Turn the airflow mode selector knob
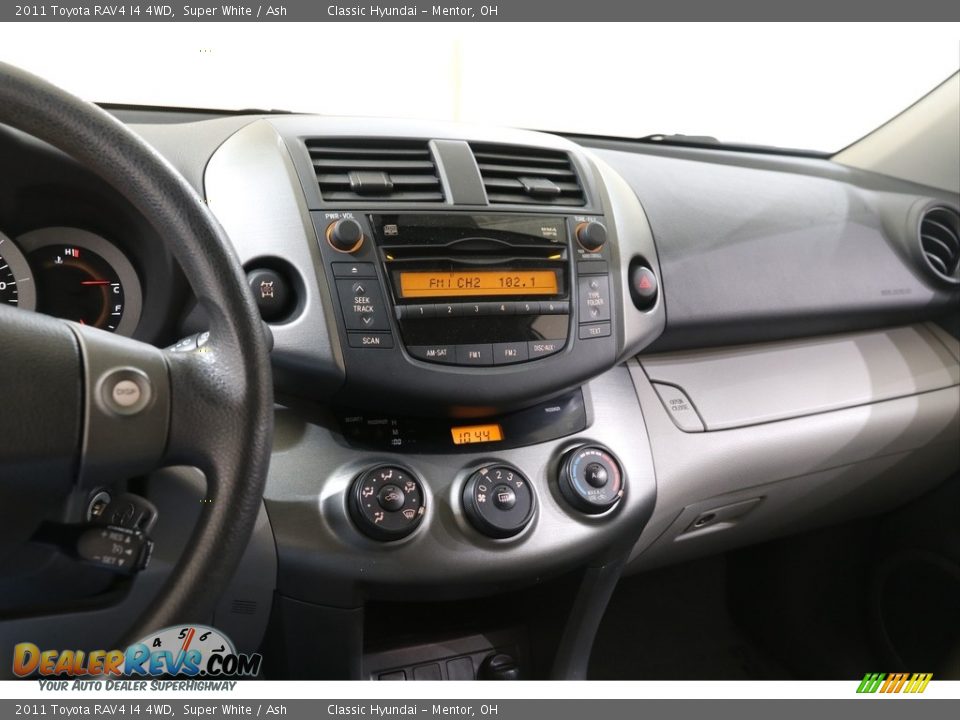 (387, 502)
